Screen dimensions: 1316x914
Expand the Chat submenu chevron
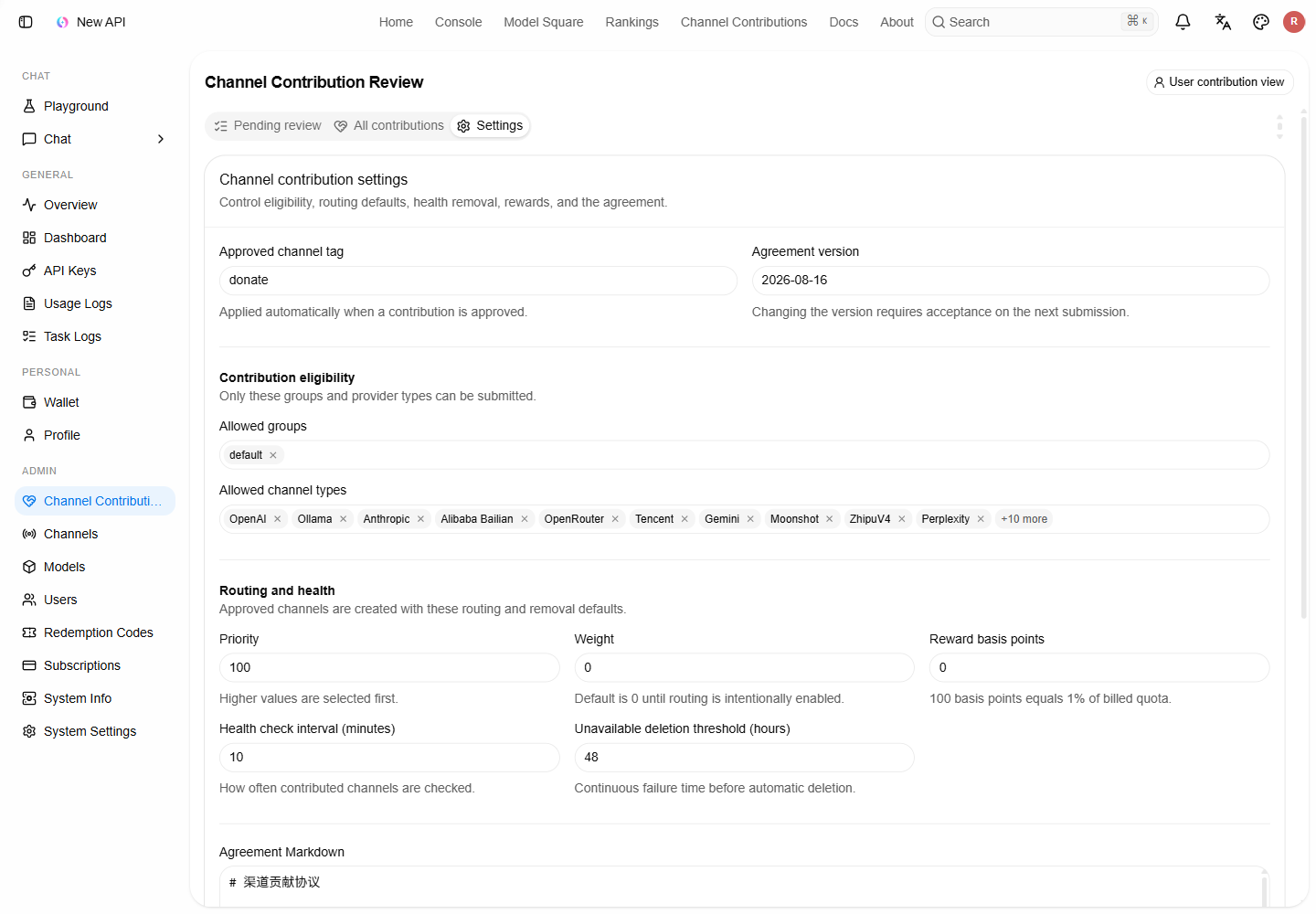click(x=161, y=139)
